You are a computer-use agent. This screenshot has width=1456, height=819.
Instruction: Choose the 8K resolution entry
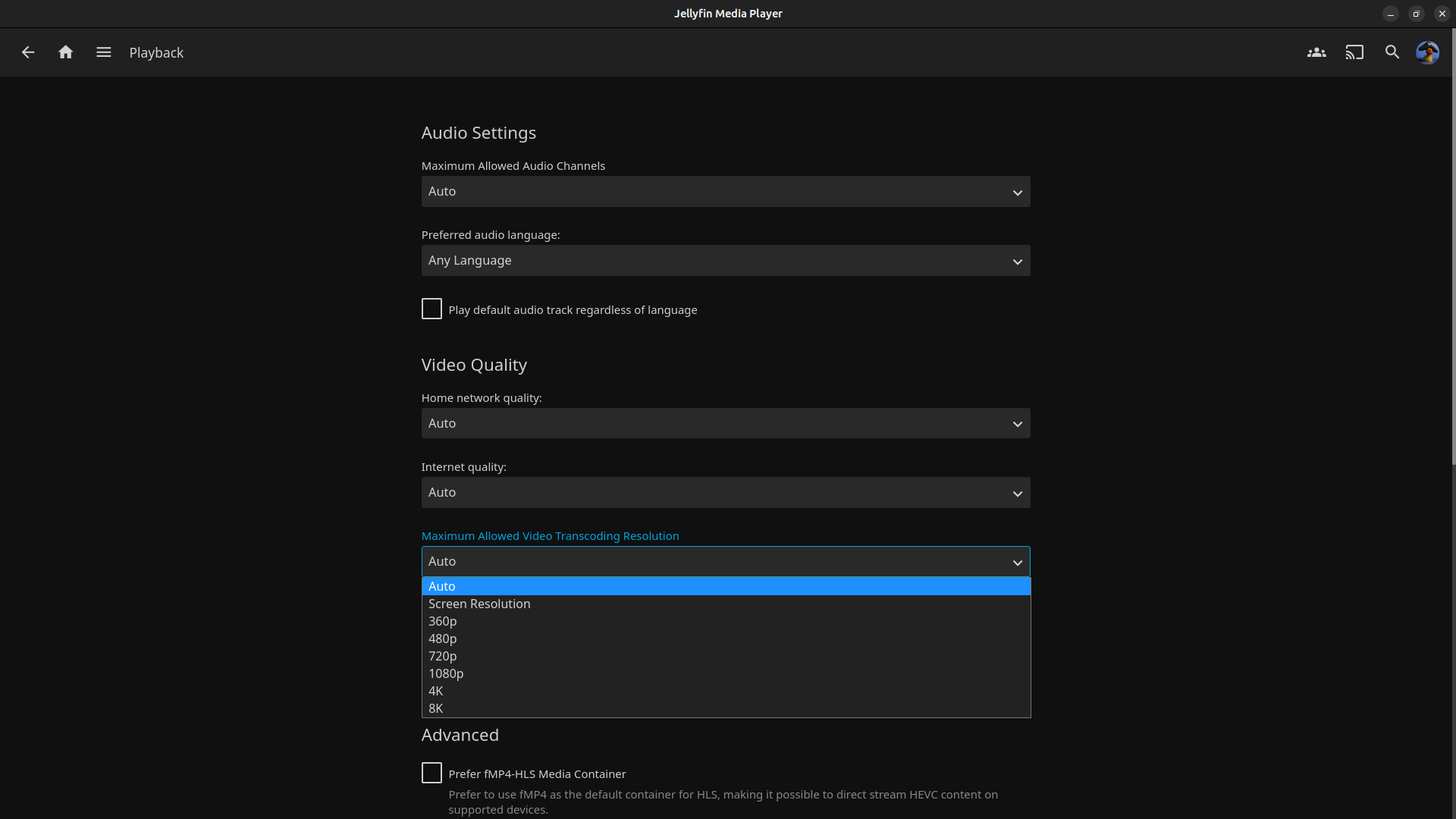[436, 708]
